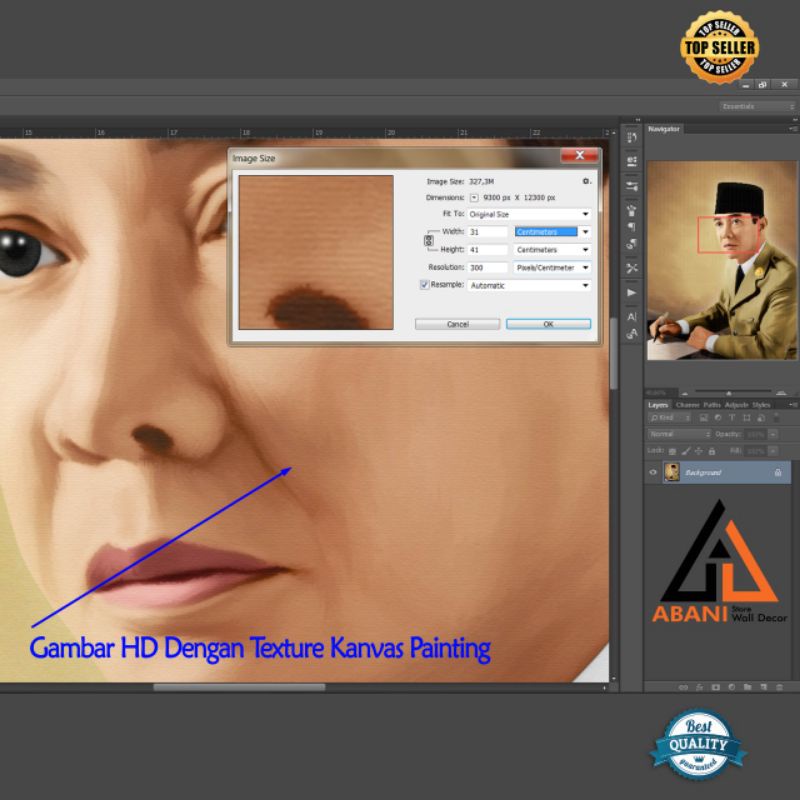
Task: Switch to the Paths tab
Action: (711, 404)
